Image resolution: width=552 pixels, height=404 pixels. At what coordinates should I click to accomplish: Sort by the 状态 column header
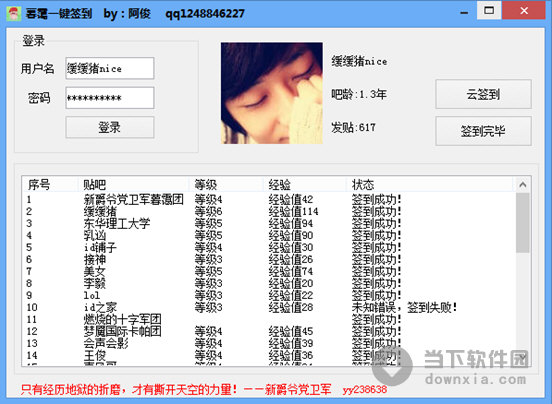click(429, 184)
